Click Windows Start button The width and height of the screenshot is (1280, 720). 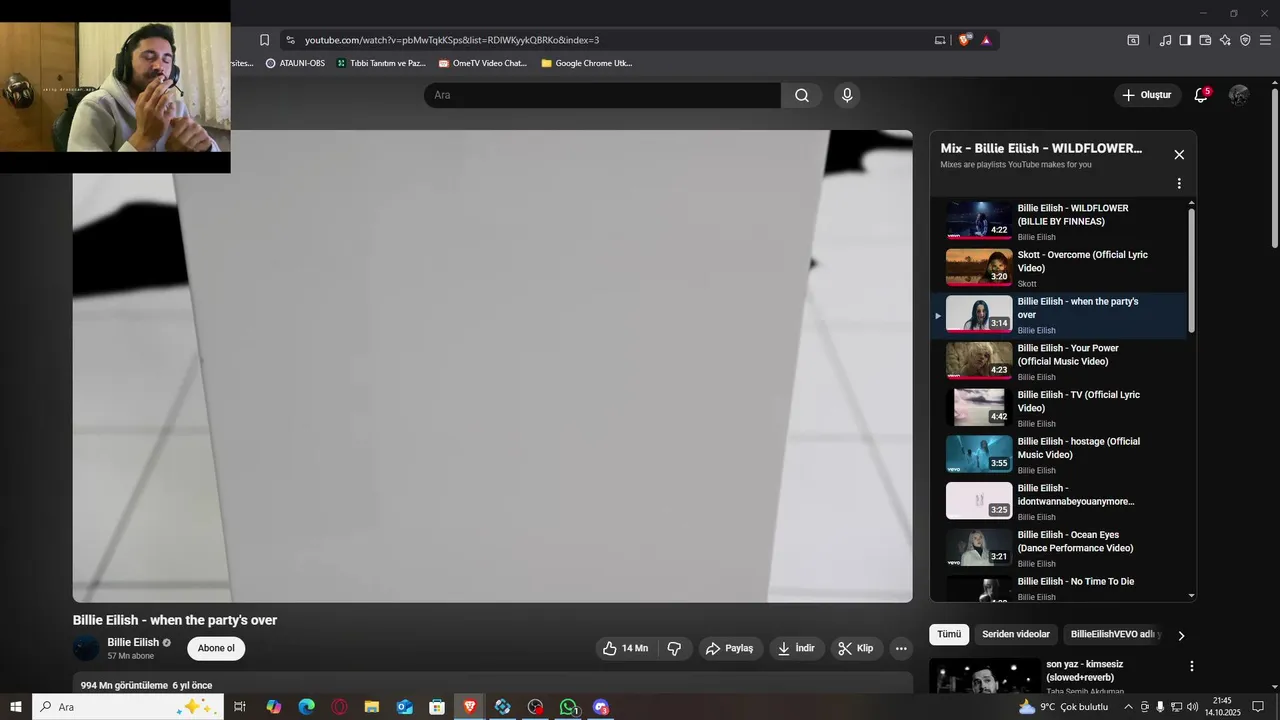pos(16,706)
